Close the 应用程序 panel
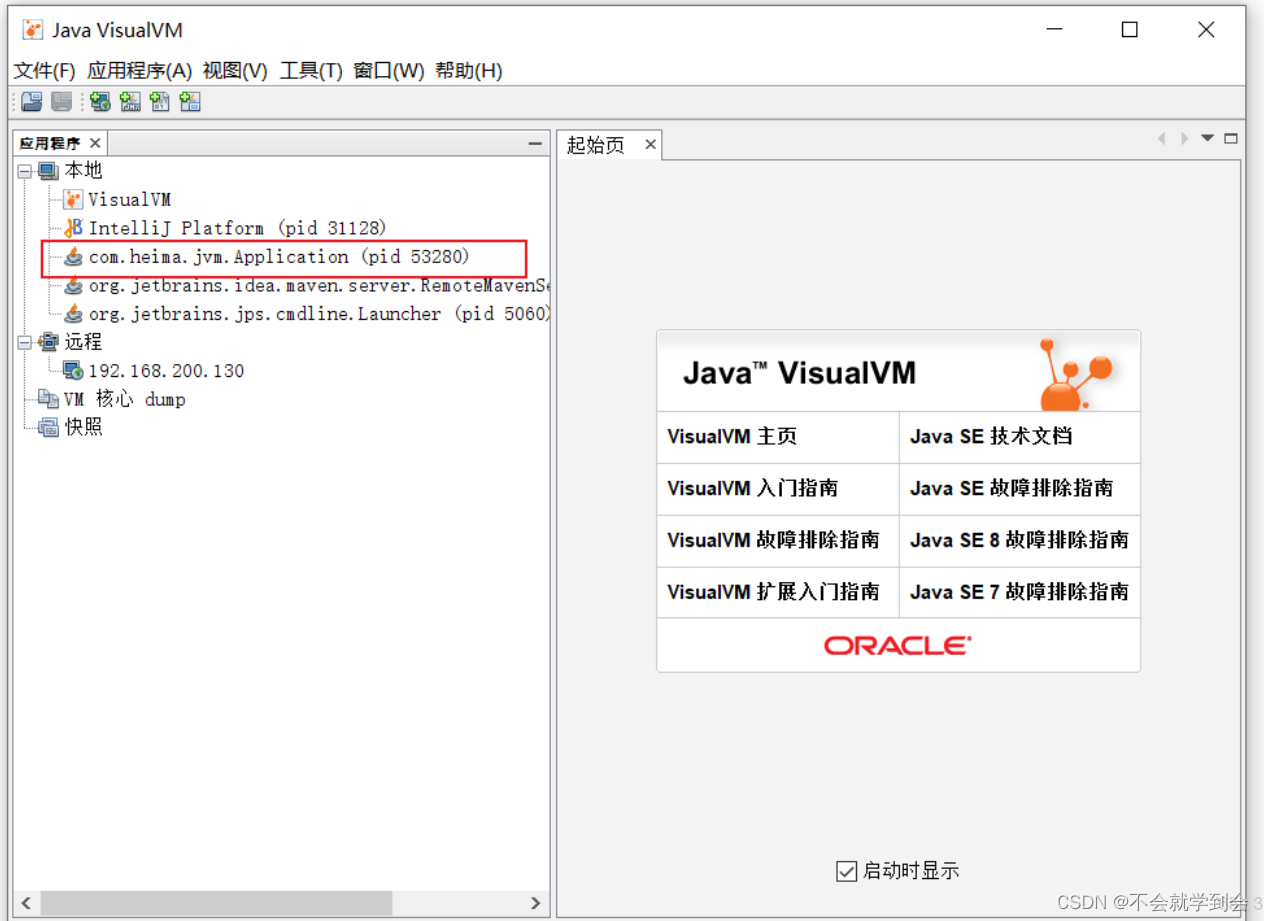Image resolution: width=1264 pixels, height=921 pixels. click(x=95, y=143)
